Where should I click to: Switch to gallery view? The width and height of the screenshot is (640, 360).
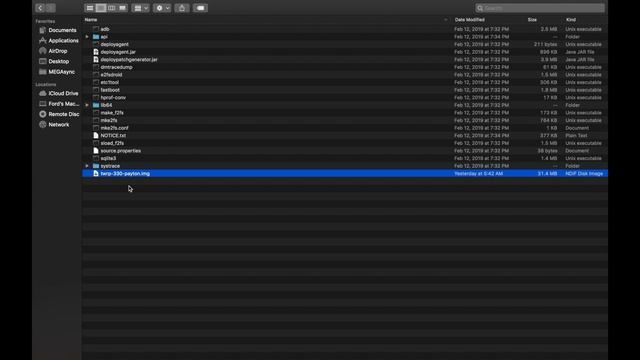click(122, 8)
